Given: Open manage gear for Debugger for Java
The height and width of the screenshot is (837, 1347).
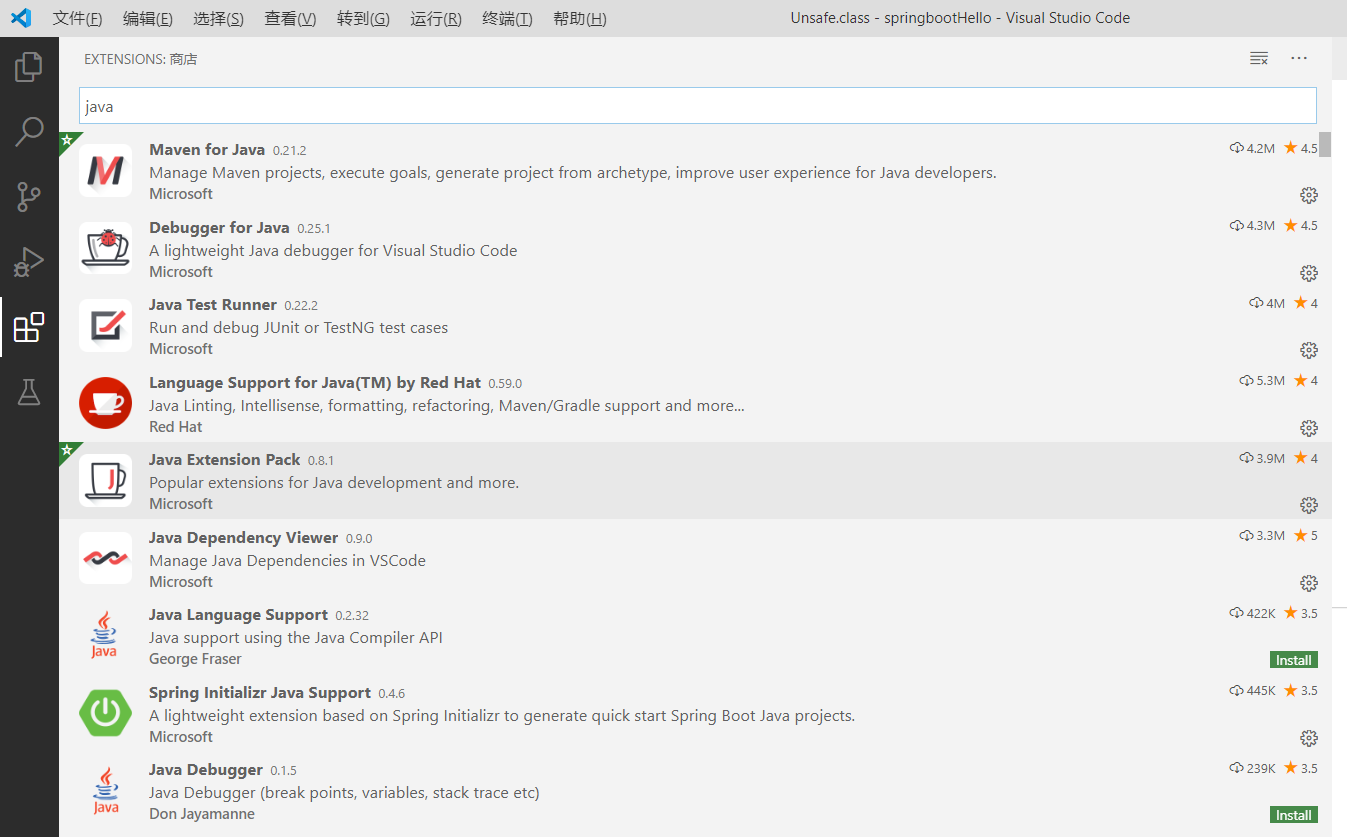Looking at the screenshot, I should (1308, 273).
